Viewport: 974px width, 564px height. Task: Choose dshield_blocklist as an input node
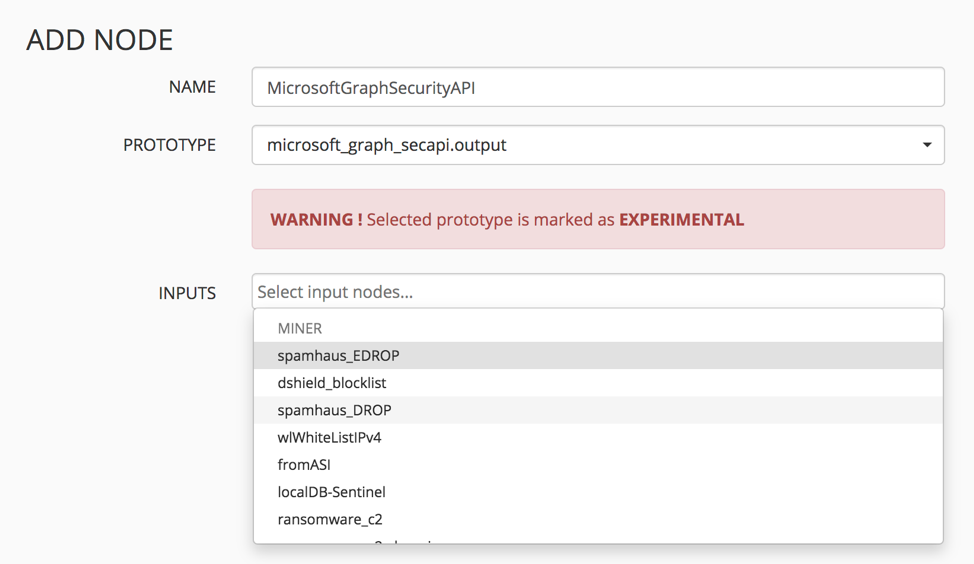click(332, 383)
